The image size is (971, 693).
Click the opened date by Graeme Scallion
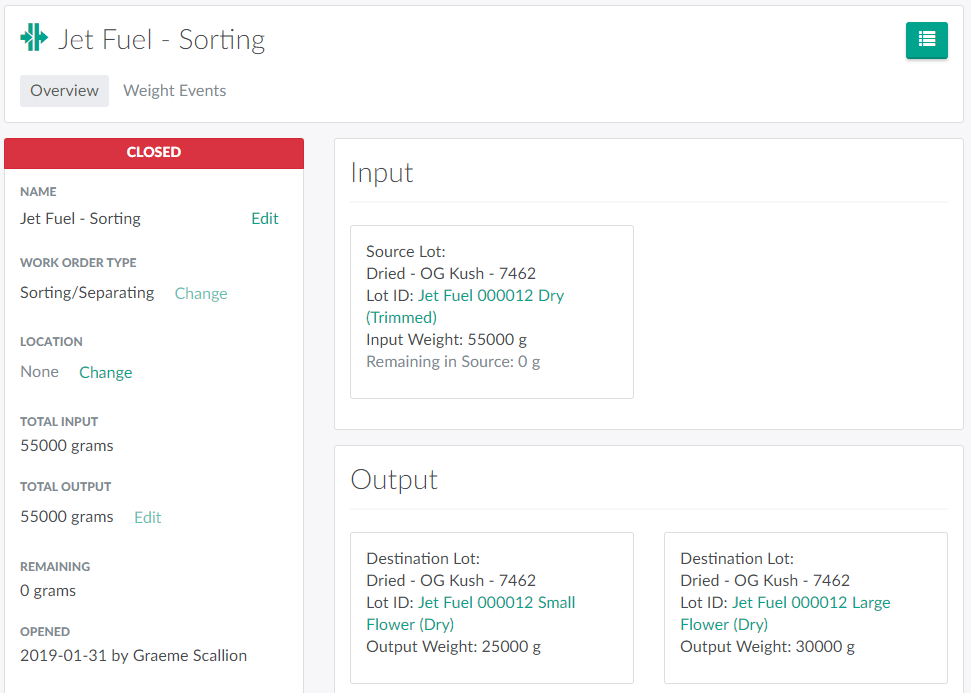(133, 656)
